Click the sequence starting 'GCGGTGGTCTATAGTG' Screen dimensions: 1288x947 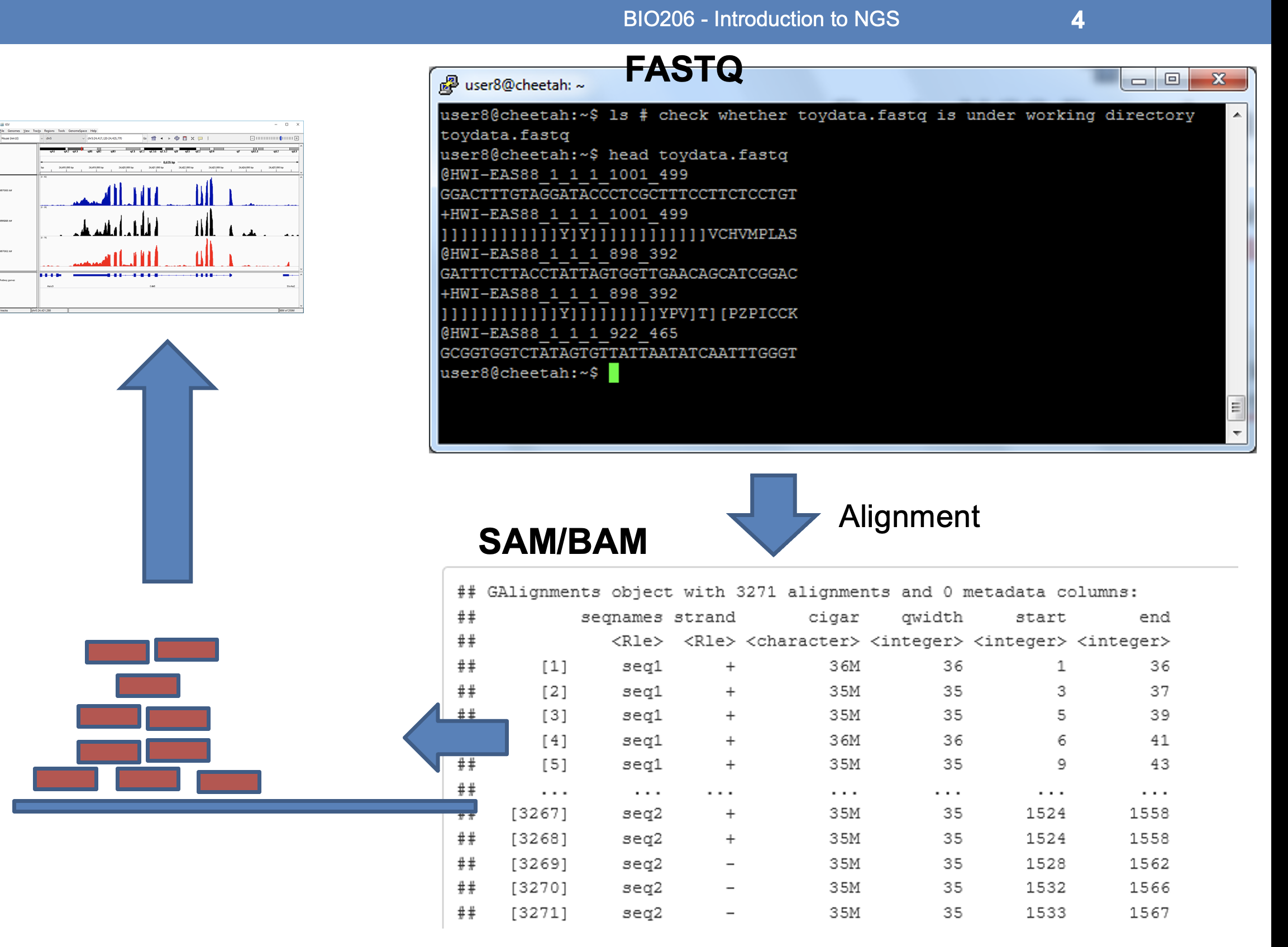coord(618,353)
